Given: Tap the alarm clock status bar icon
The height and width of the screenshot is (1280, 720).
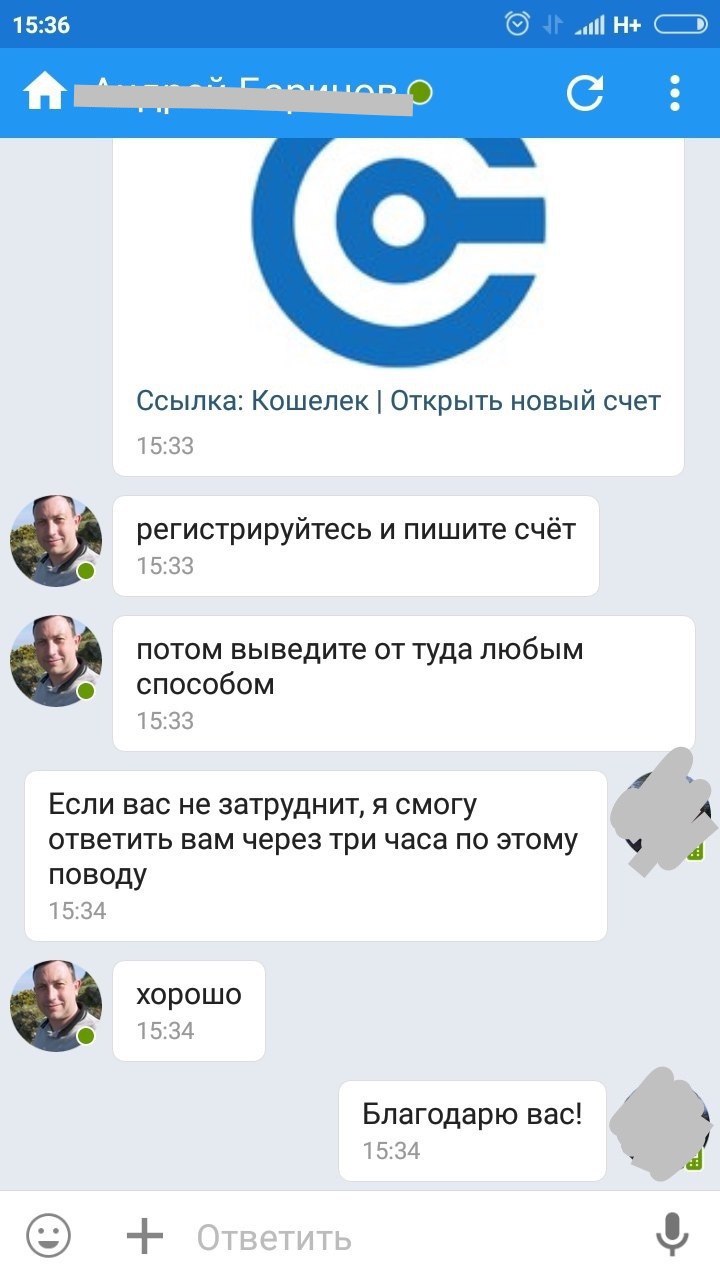Looking at the screenshot, I should (517, 24).
